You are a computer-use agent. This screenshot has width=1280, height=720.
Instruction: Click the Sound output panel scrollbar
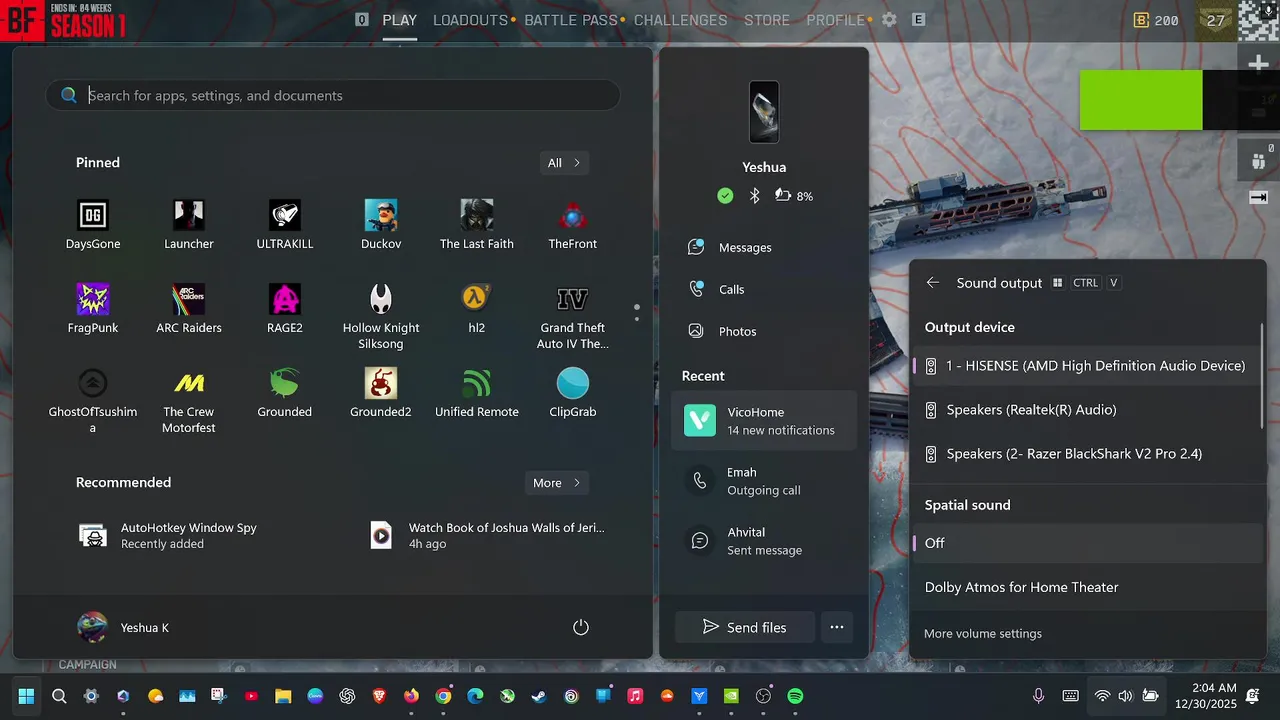(1263, 375)
